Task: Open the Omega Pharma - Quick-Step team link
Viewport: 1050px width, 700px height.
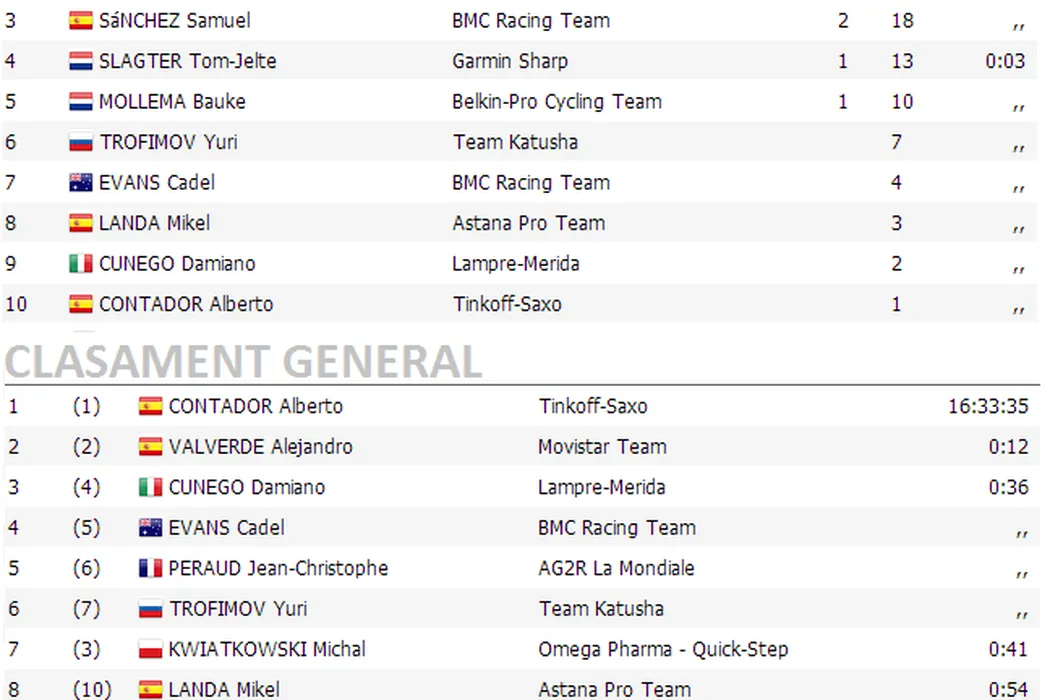Action: coord(663,650)
